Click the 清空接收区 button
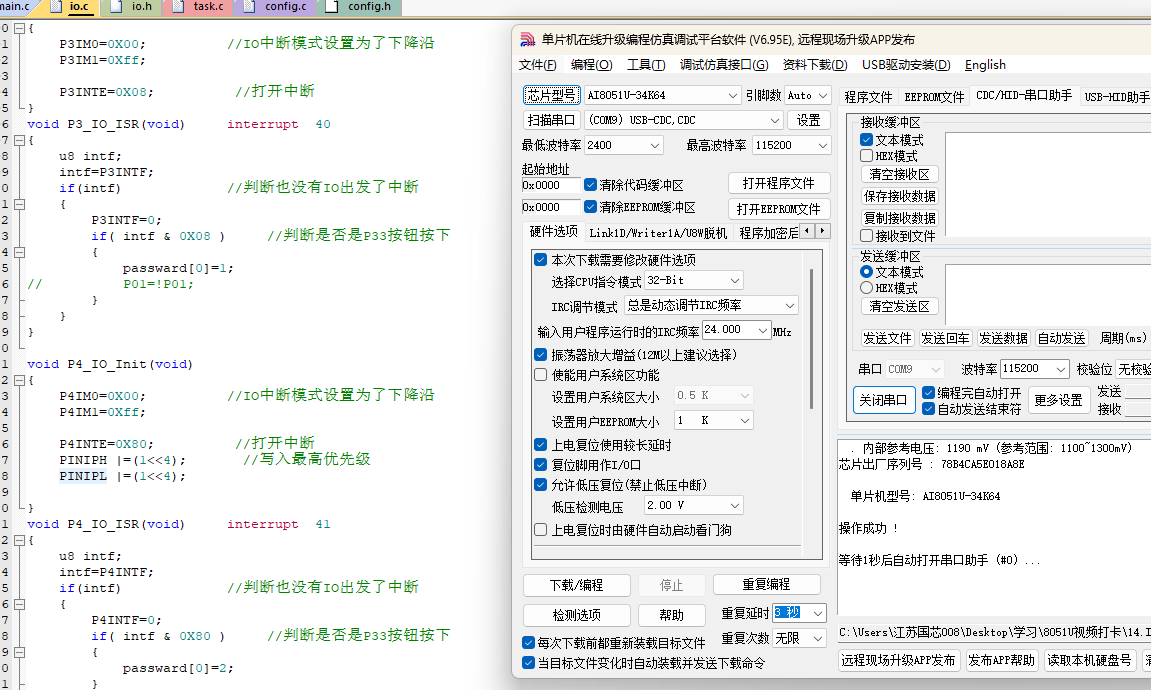 pos(899,174)
